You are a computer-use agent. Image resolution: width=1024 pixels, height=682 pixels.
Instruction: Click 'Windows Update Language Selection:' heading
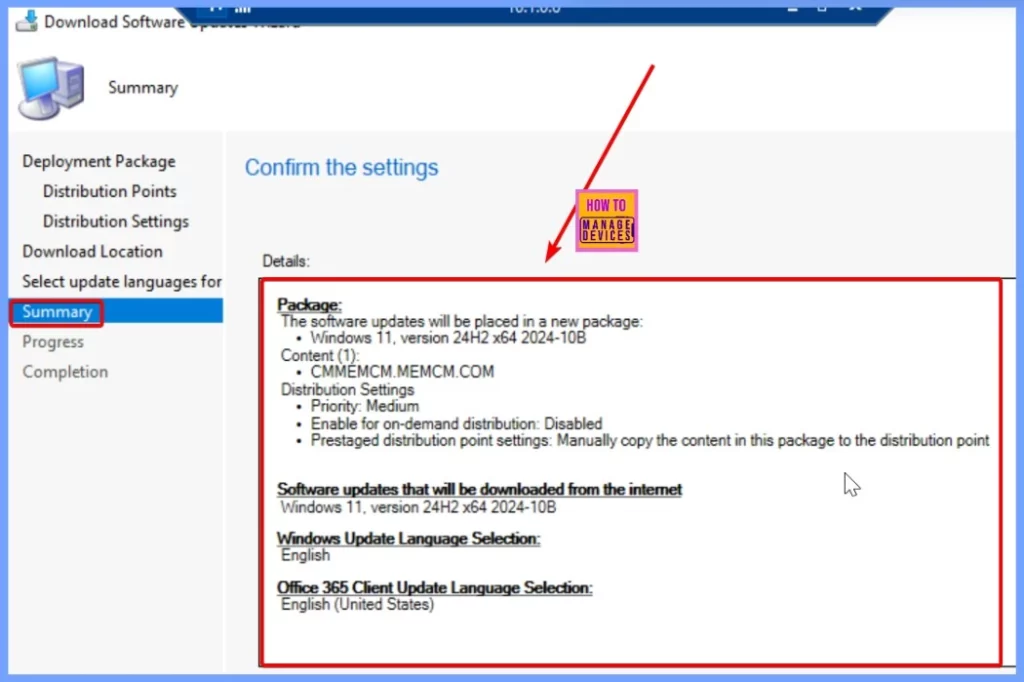point(408,538)
